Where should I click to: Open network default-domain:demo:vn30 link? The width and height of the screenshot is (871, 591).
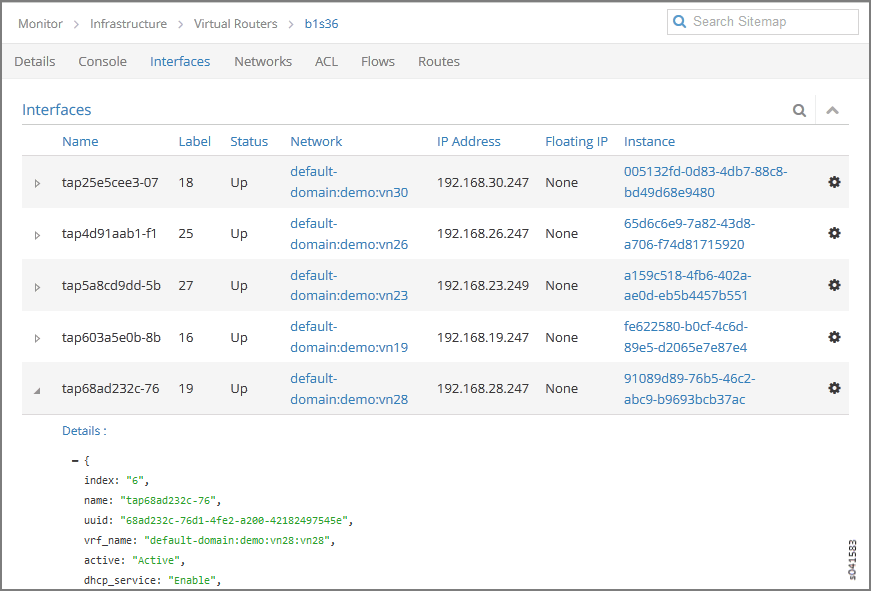point(348,182)
